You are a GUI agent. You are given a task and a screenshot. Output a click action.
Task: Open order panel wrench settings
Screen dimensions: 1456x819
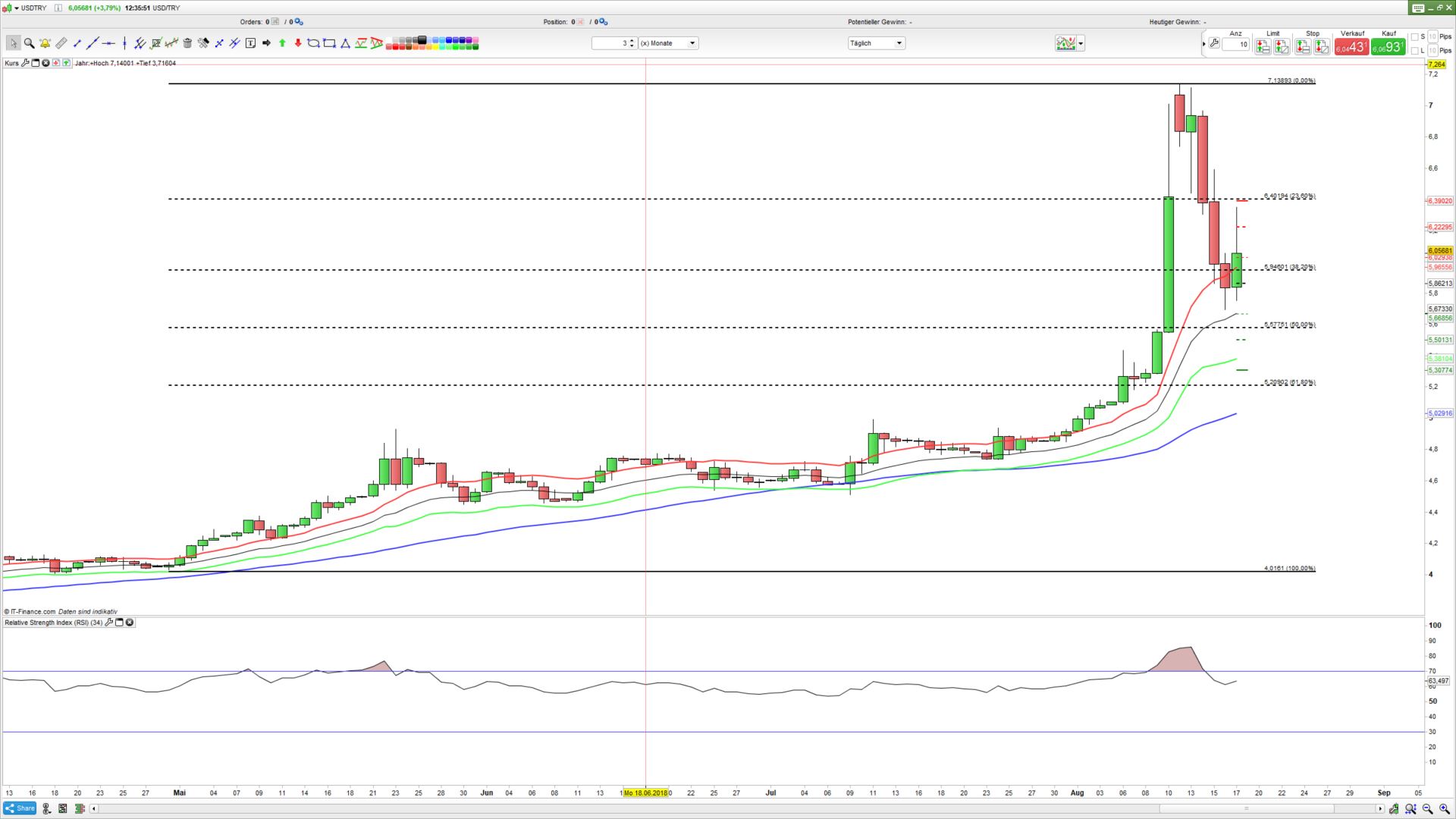[1214, 44]
